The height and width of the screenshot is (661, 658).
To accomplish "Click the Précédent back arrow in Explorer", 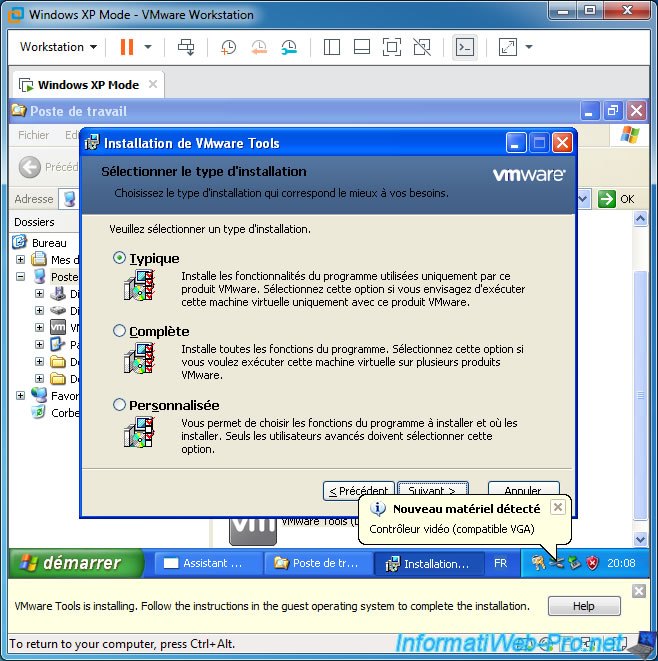I will [x=30, y=167].
